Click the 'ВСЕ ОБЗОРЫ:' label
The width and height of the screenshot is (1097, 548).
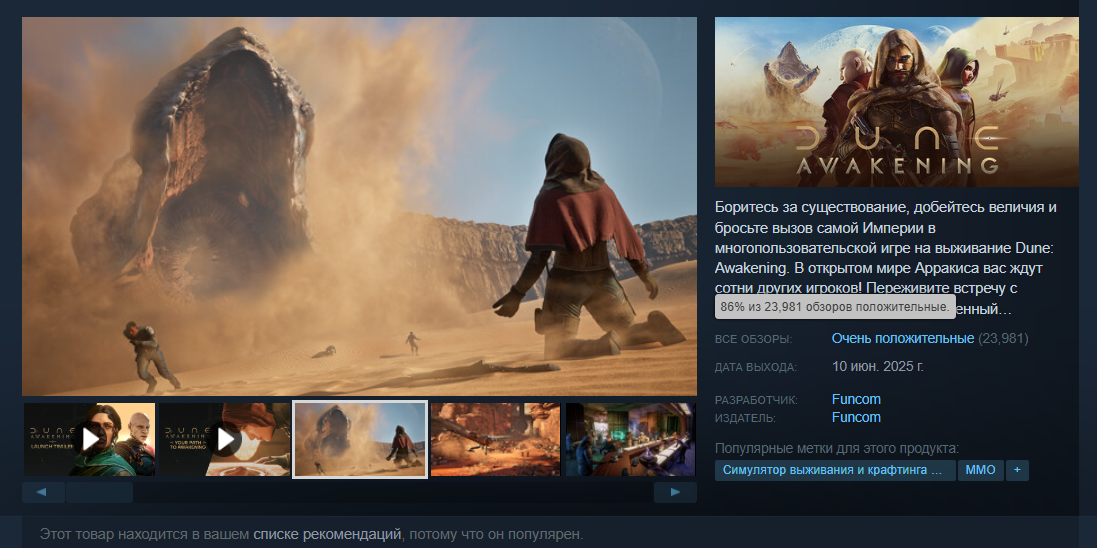(753, 339)
